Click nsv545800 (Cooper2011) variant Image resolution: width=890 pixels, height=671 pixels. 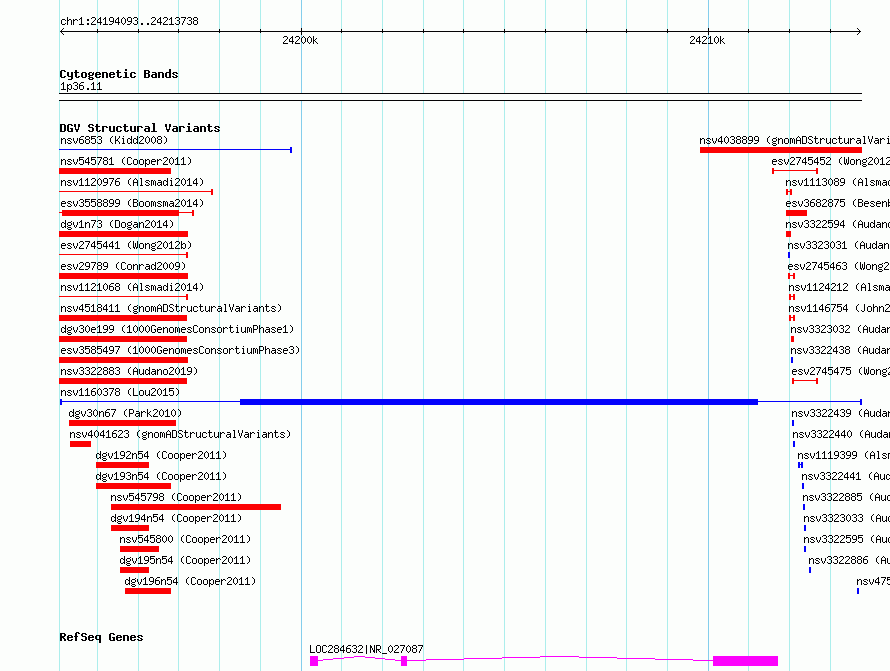(x=185, y=539)
